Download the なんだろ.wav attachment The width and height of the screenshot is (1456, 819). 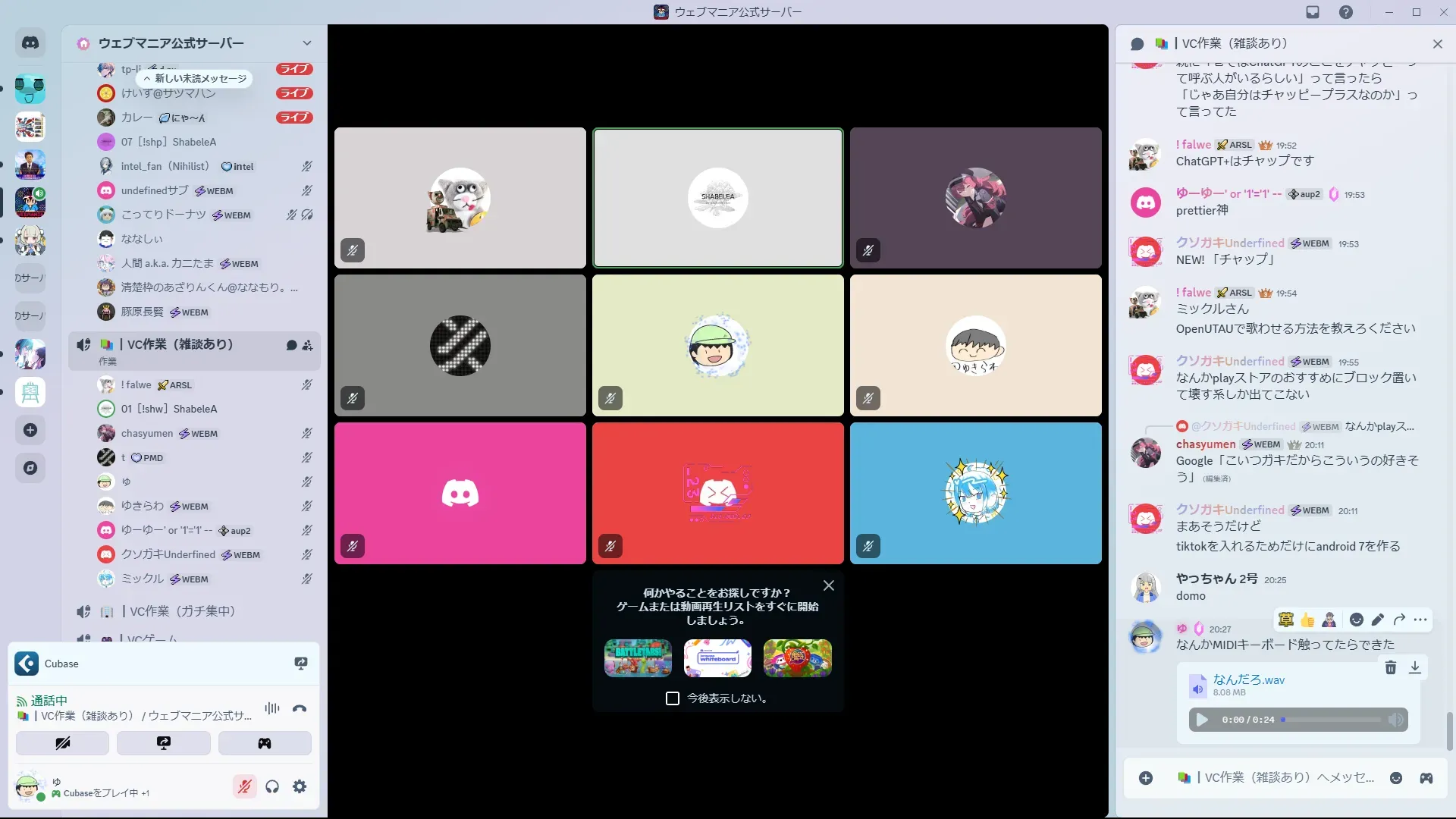(x=1414, y=667)
